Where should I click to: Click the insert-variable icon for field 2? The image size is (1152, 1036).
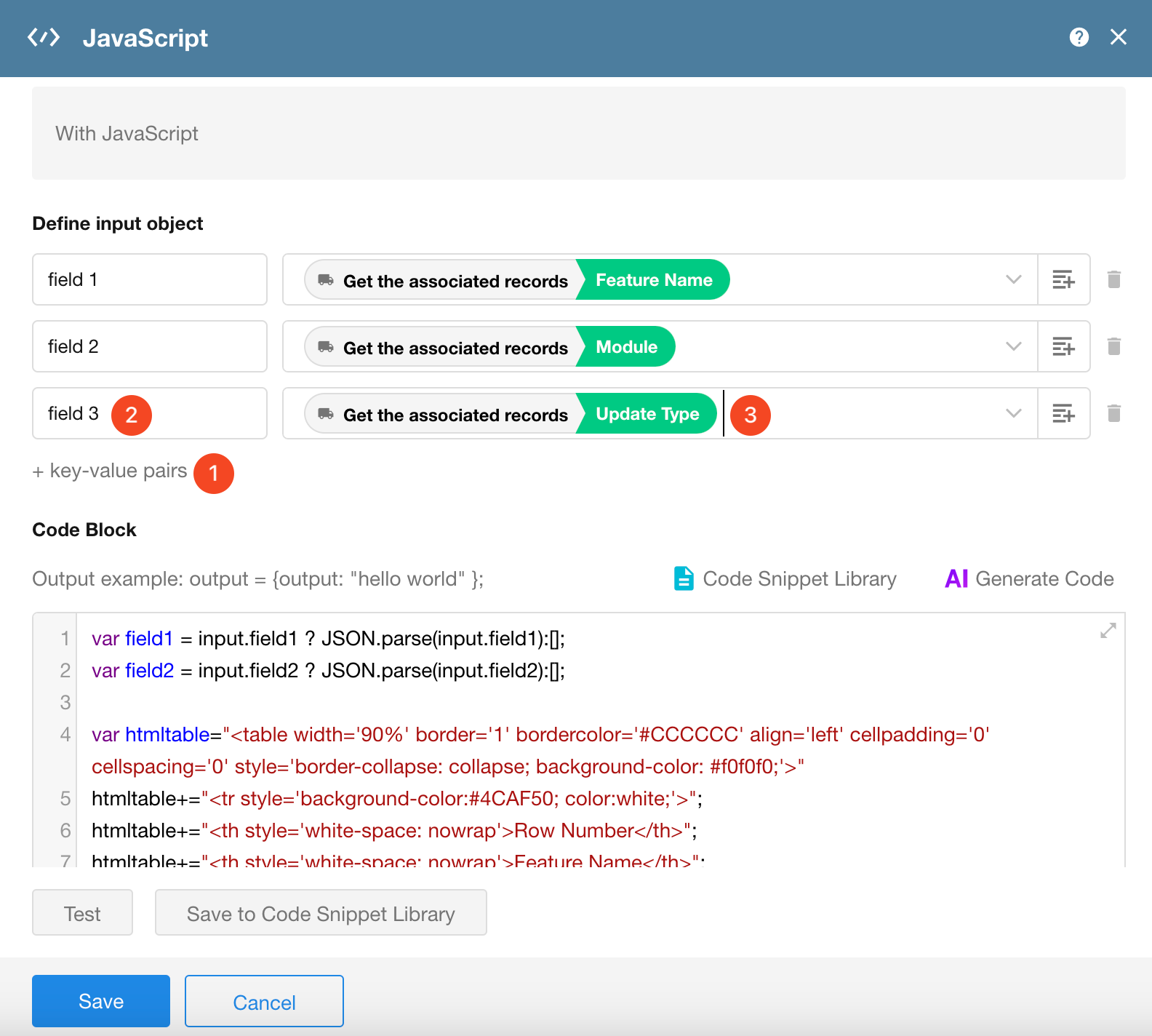point(1063,346)
